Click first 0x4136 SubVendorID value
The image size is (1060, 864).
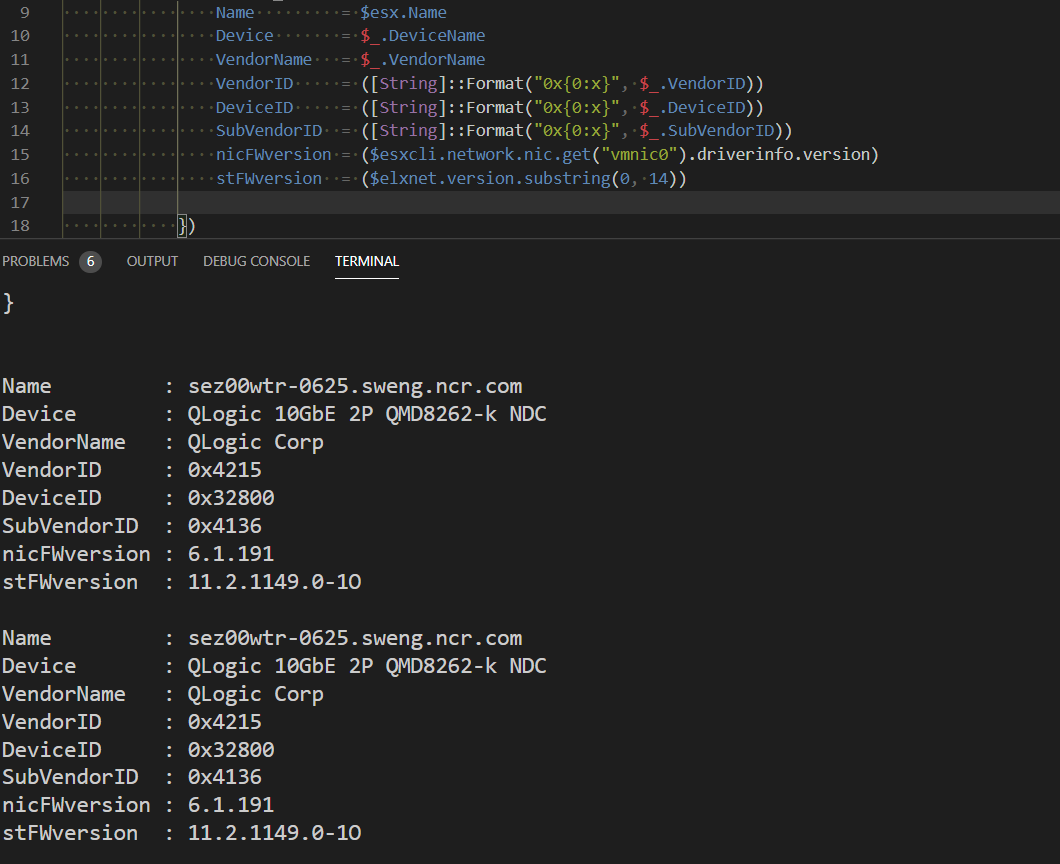click(224, 526)
